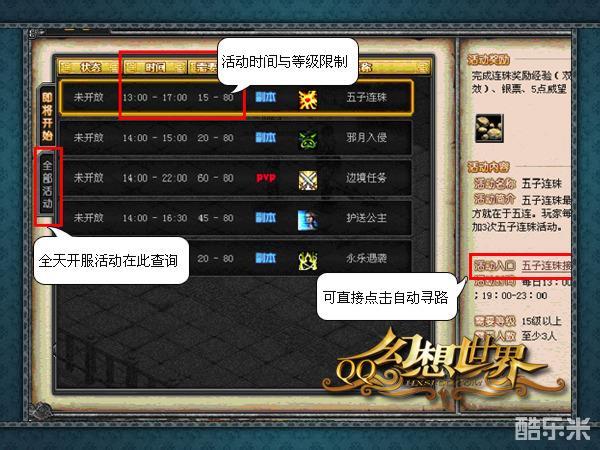The image size is (600, 450).
Task: Click the 护送公主 portrait icon
Action: click(308, 220)
